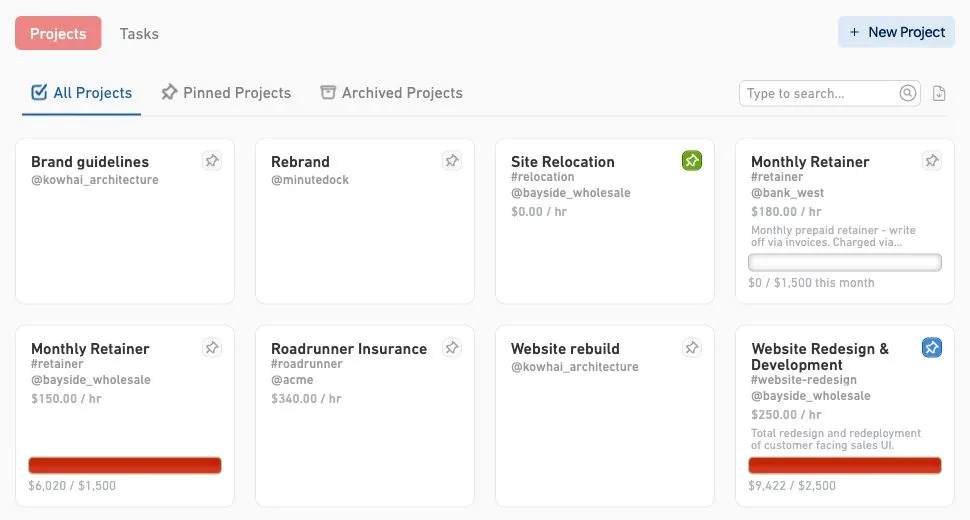Pin the Rebrand project card
Viewport: 970px width, 520px height.
click(x=452, y=161)
